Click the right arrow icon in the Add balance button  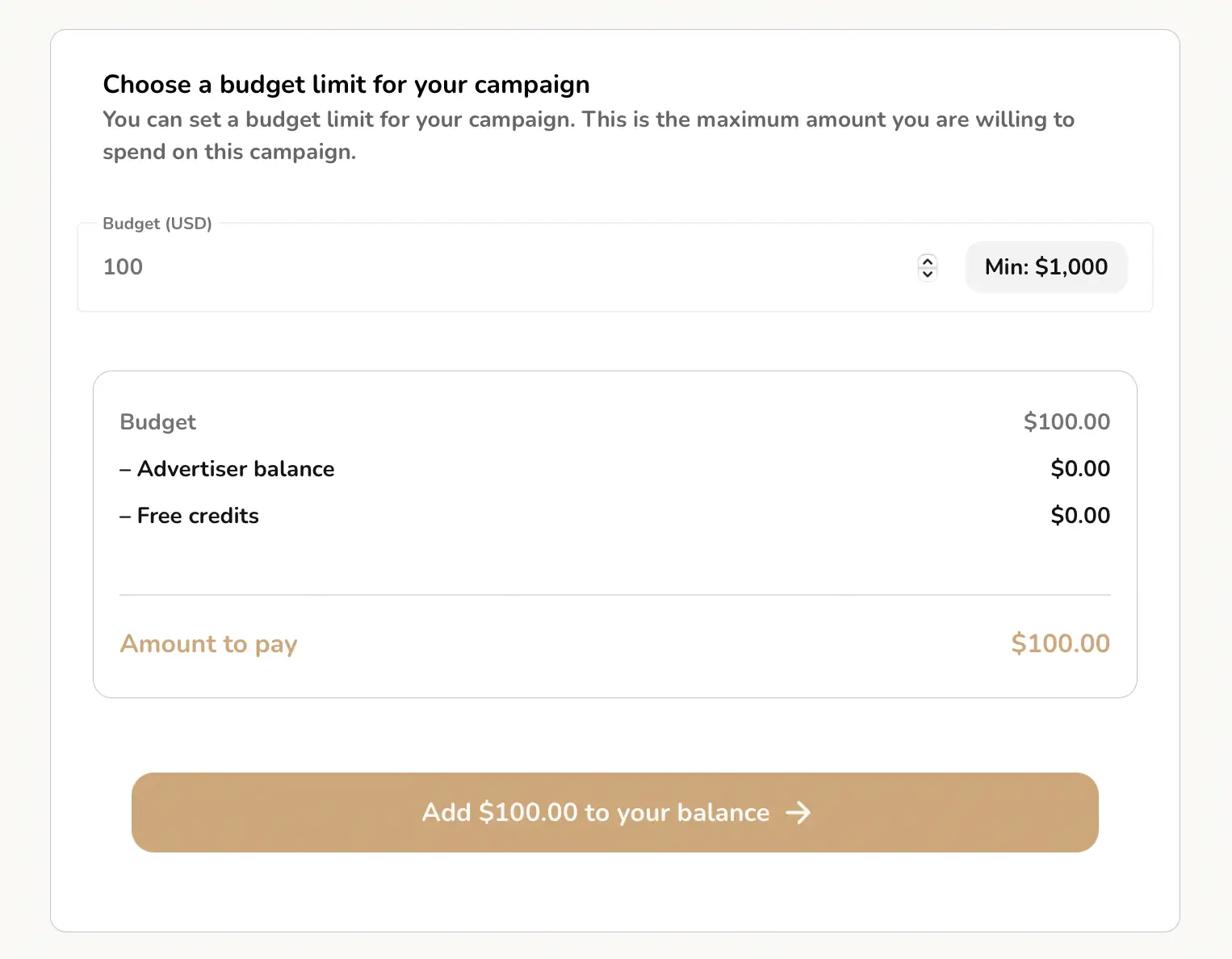coord(798,812)
